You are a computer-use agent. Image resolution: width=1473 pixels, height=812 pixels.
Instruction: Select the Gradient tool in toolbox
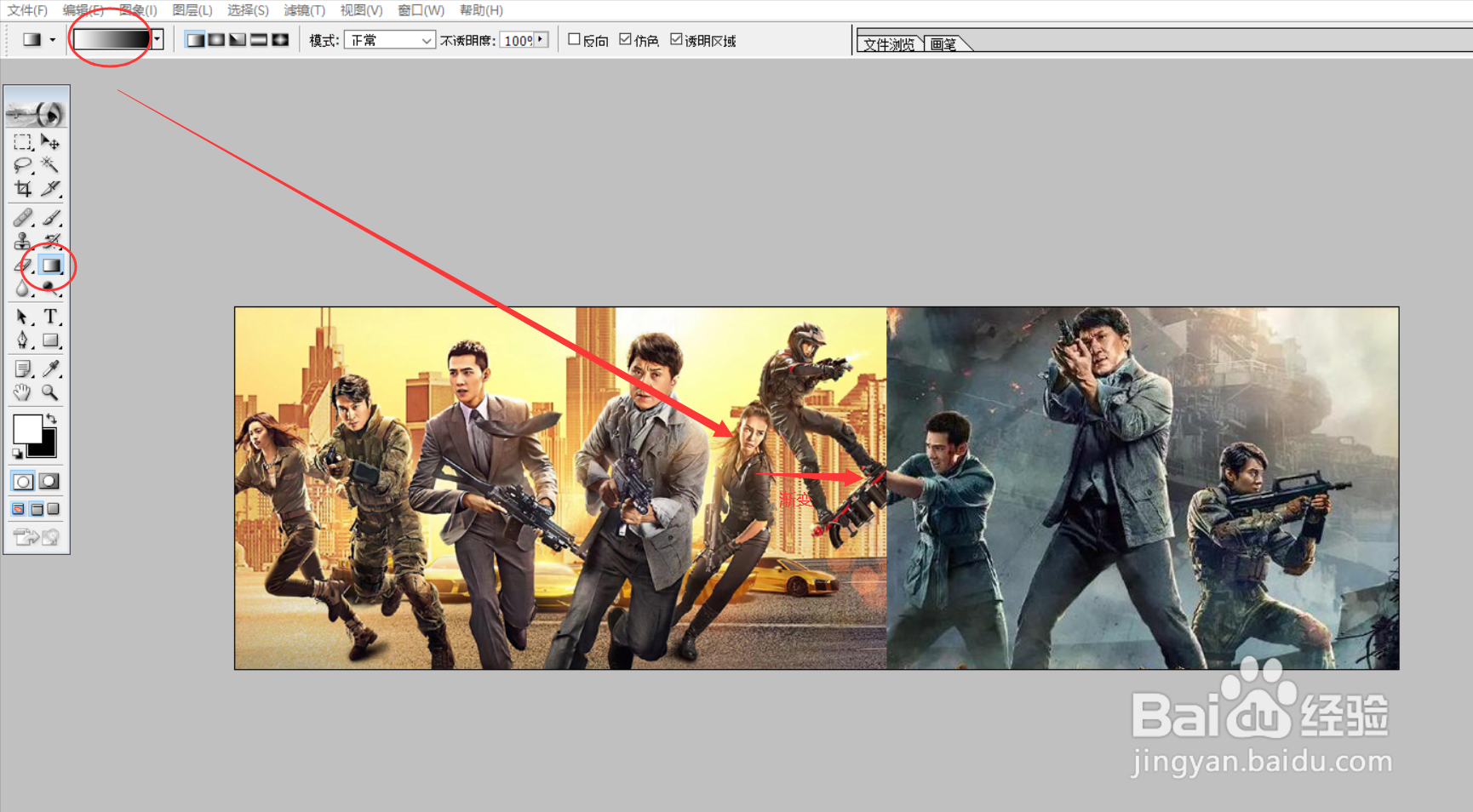click(51, 266)
